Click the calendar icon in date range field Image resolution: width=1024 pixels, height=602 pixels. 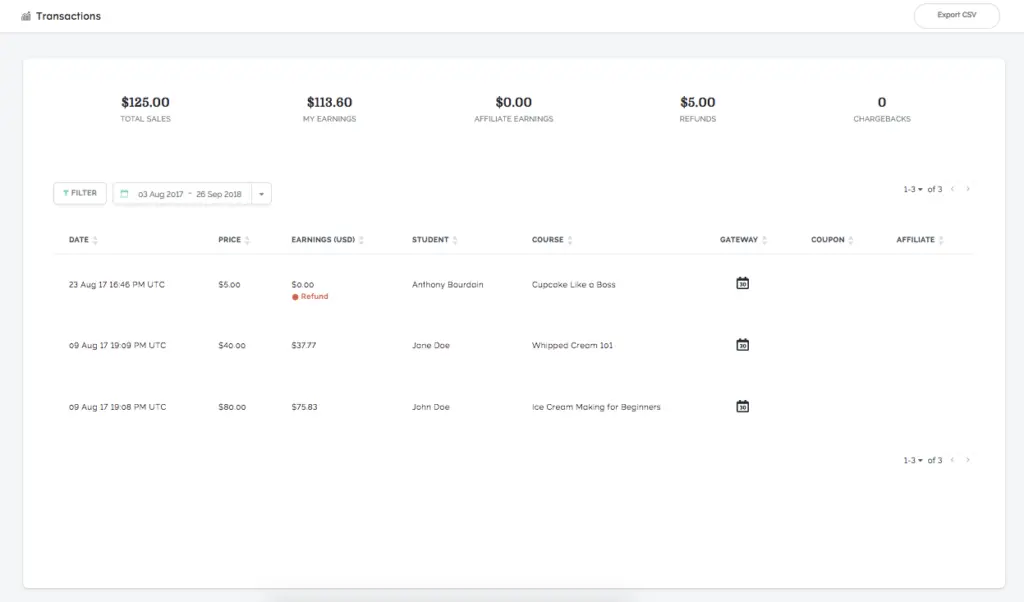pos(125,194)
